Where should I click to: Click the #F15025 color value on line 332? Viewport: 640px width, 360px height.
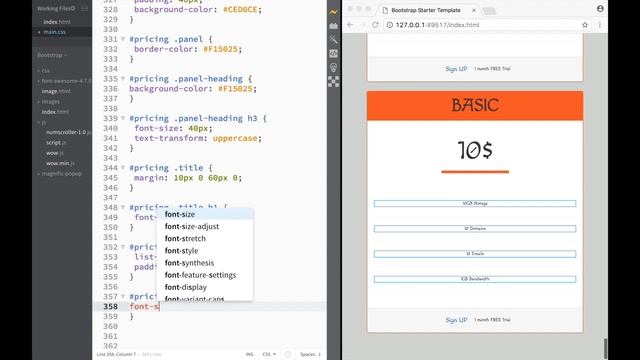pos(220,49)
